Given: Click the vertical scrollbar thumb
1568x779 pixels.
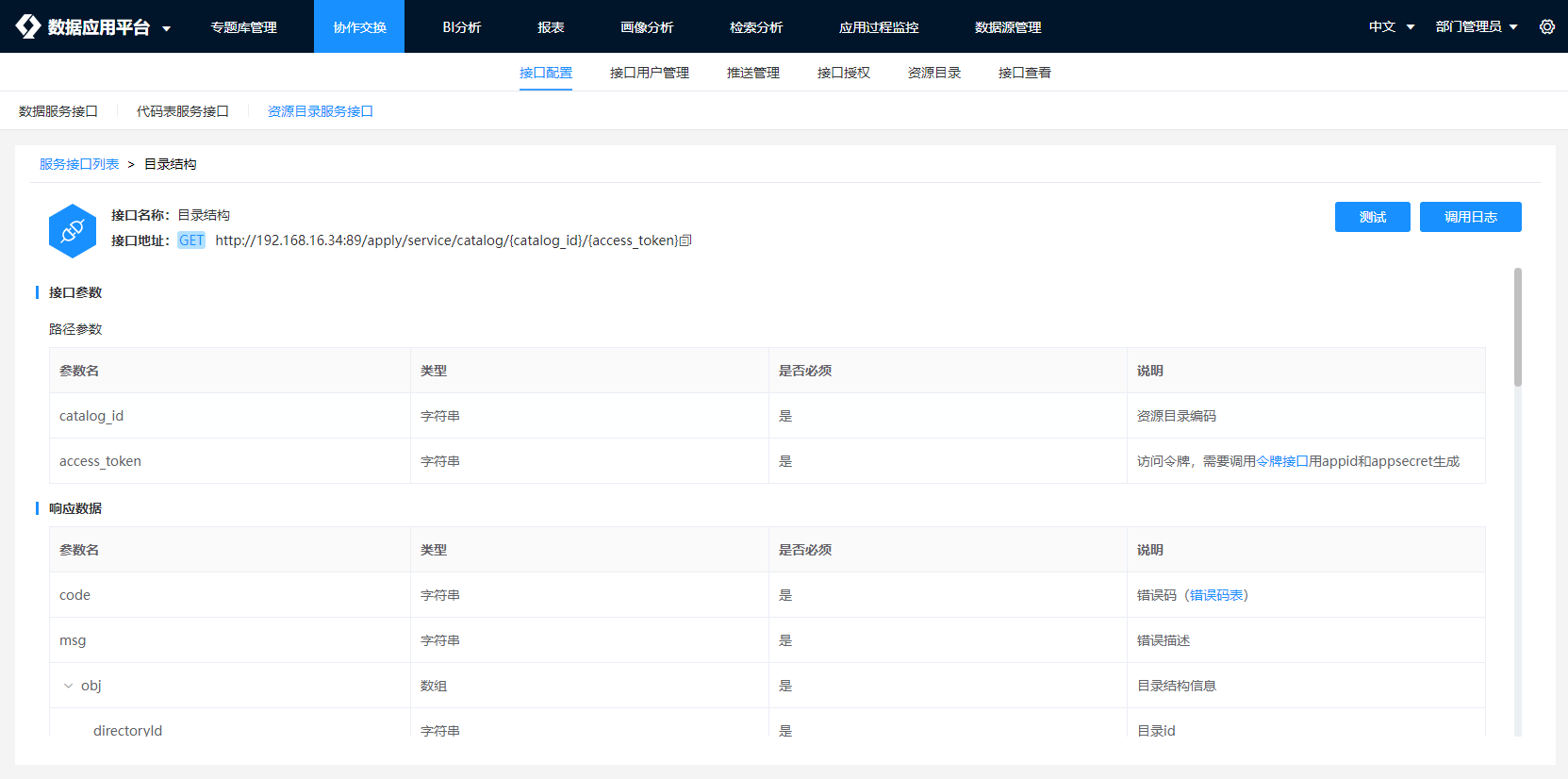Looking at the screenshot, I should click(x=1517, y=327).
